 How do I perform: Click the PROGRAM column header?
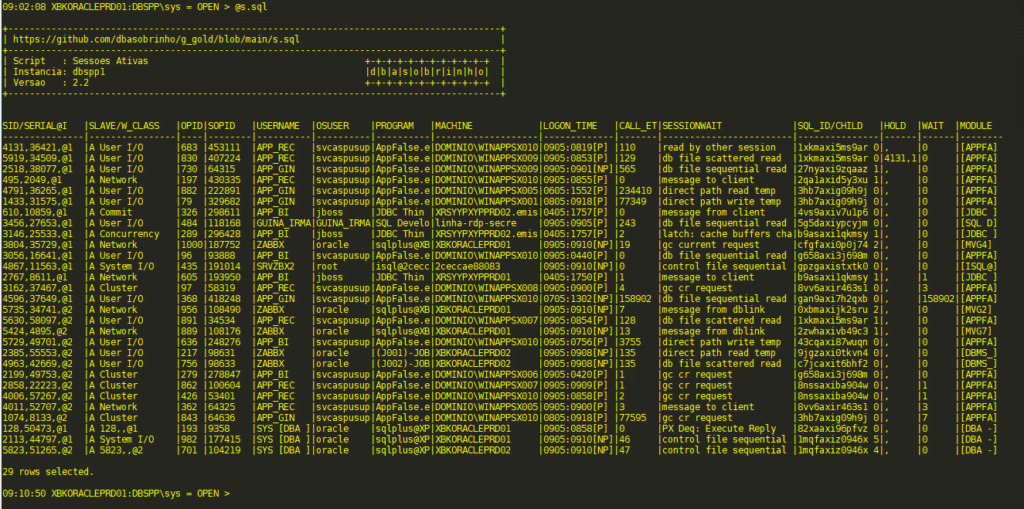[395, 125]
